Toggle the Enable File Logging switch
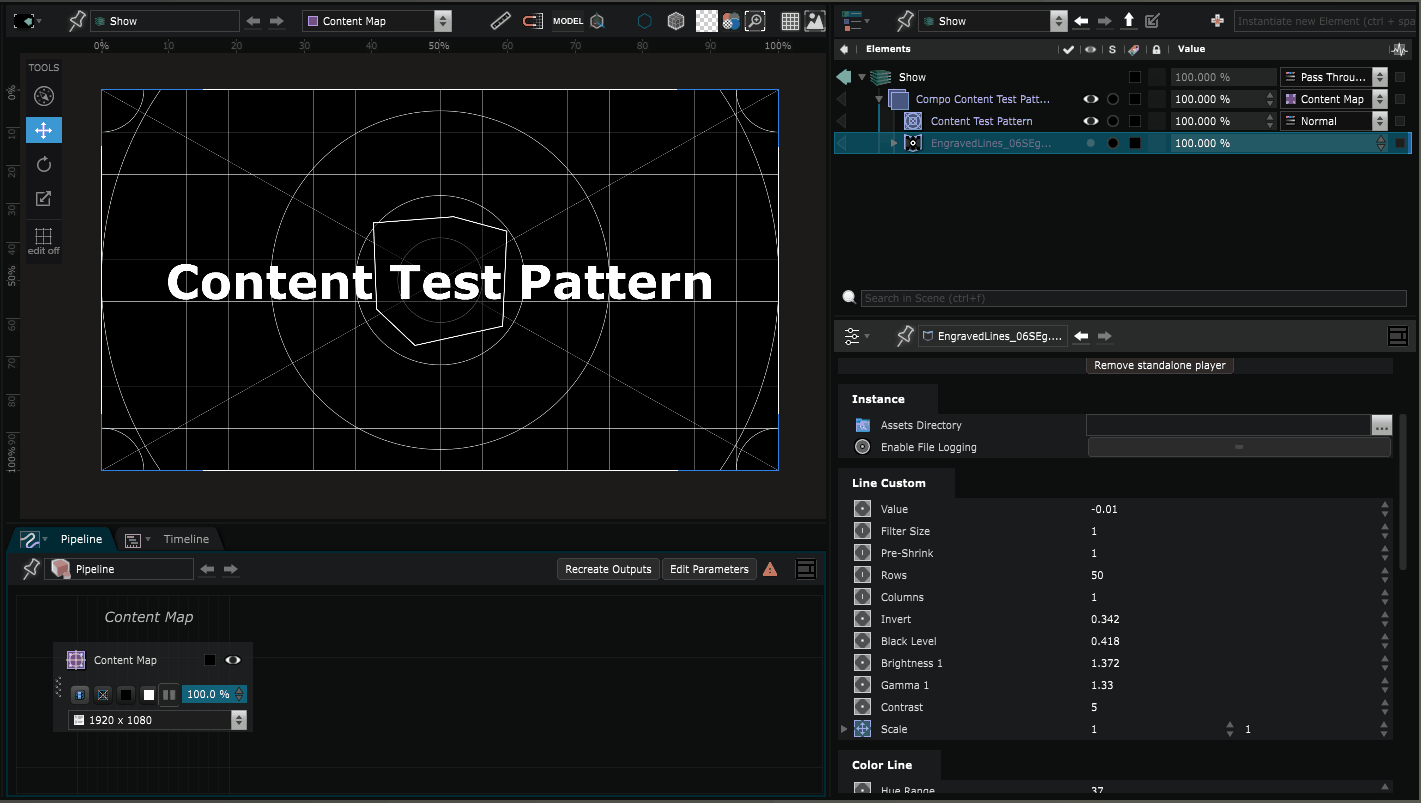1421x803 pixels. pos(1239,447)
